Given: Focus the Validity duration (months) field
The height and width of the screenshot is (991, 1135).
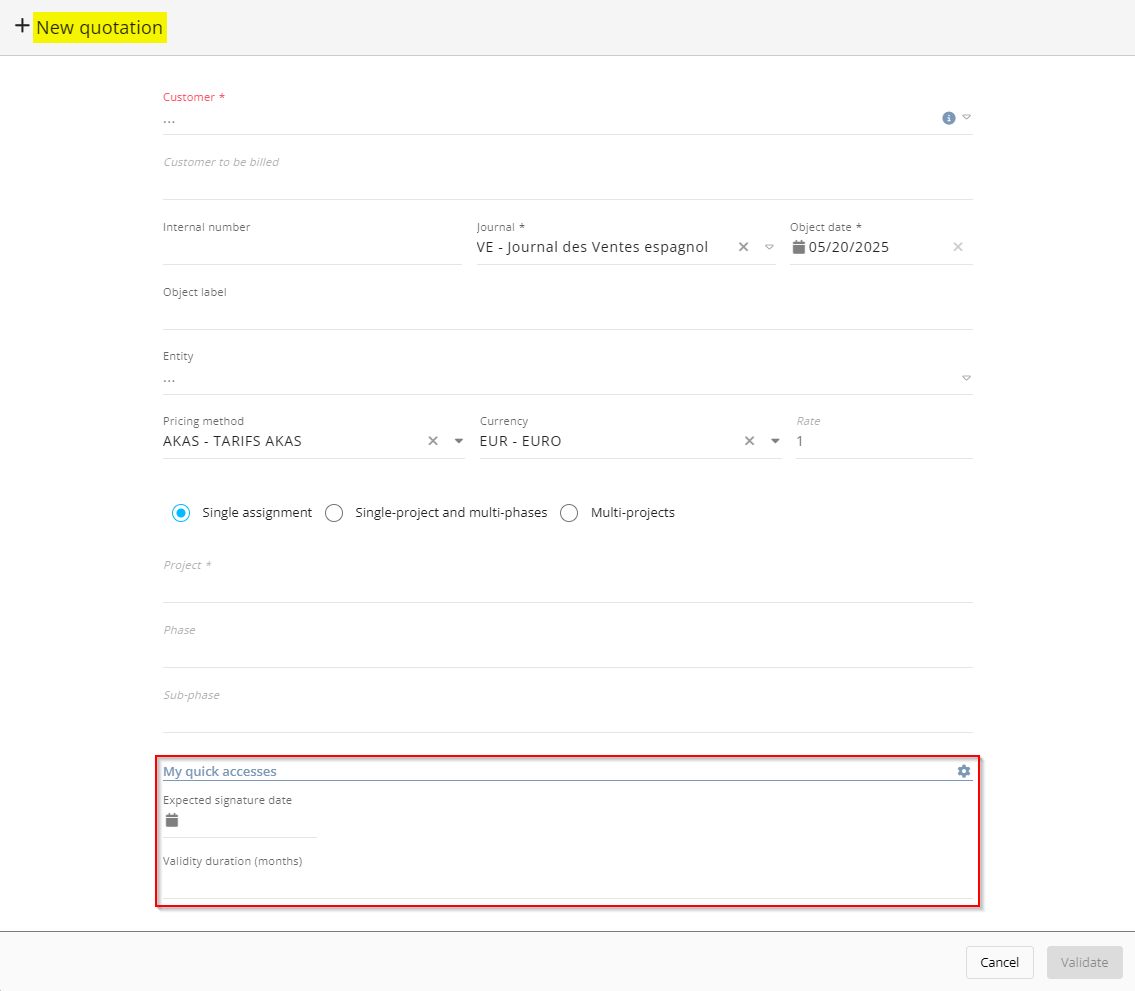Looking at the screenshot, I should 565,884.
